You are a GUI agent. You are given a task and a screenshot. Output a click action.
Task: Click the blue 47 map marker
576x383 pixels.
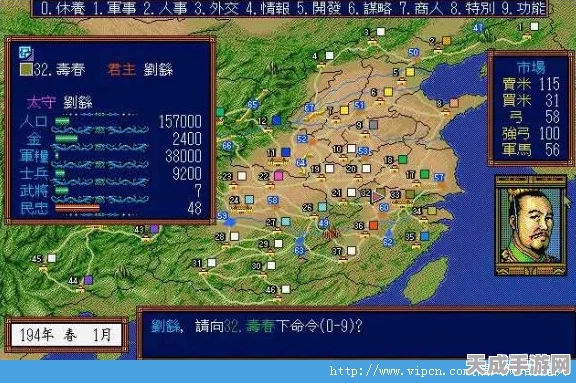[478, 28]
